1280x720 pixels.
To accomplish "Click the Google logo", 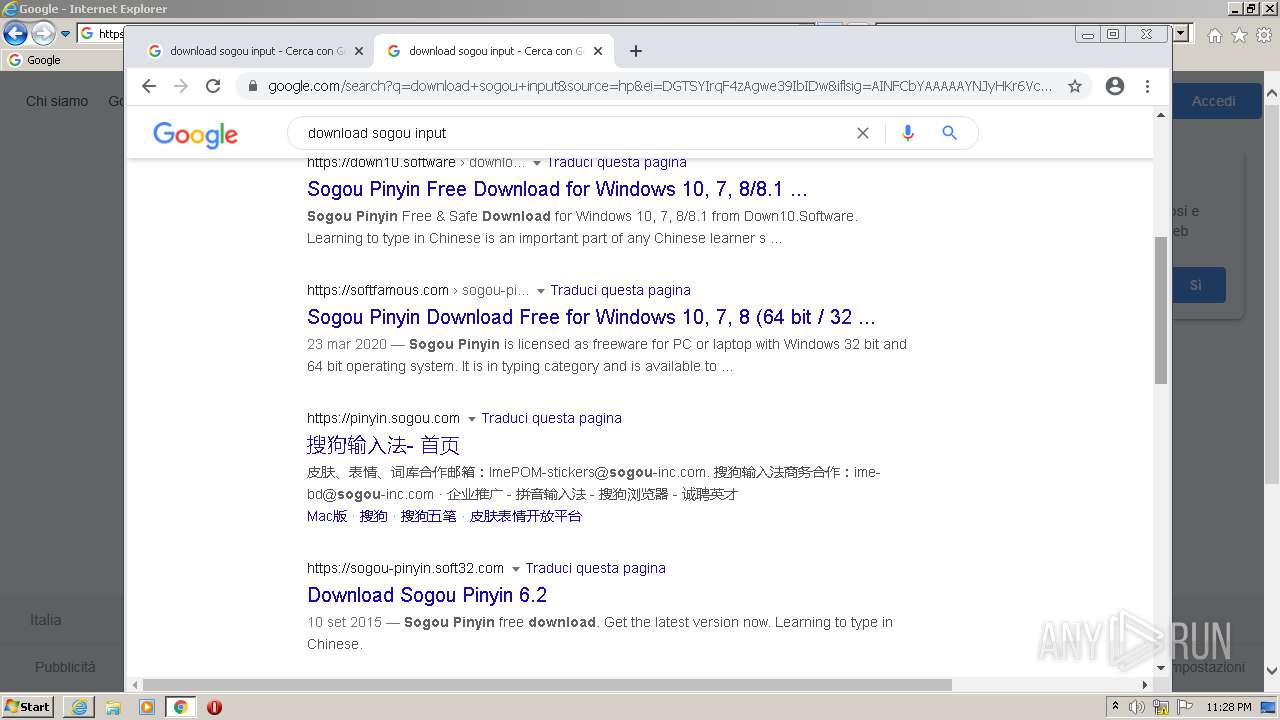I will 195,135.
